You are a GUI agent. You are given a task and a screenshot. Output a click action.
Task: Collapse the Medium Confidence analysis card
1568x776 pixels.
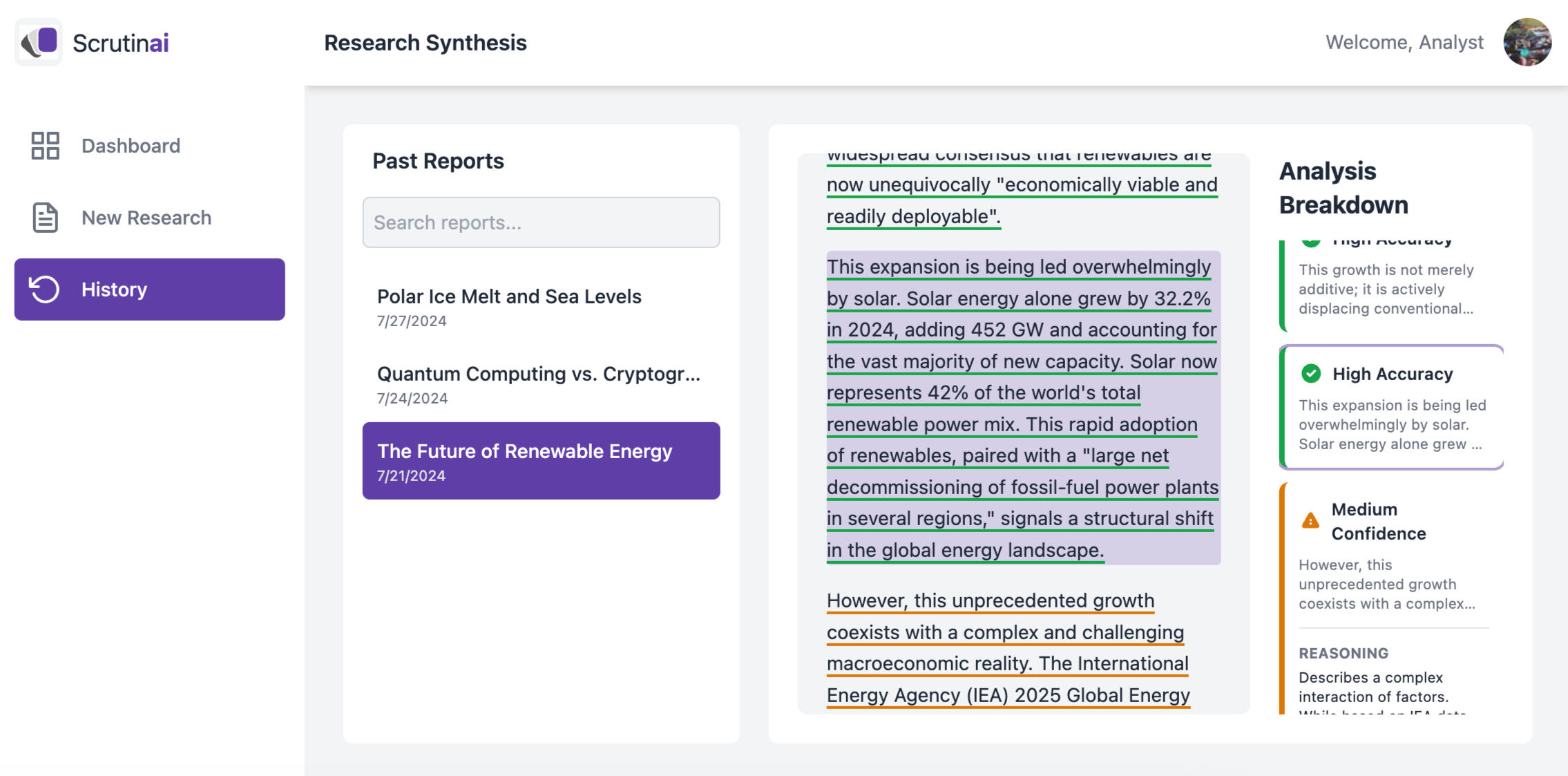pos(1378,522)
